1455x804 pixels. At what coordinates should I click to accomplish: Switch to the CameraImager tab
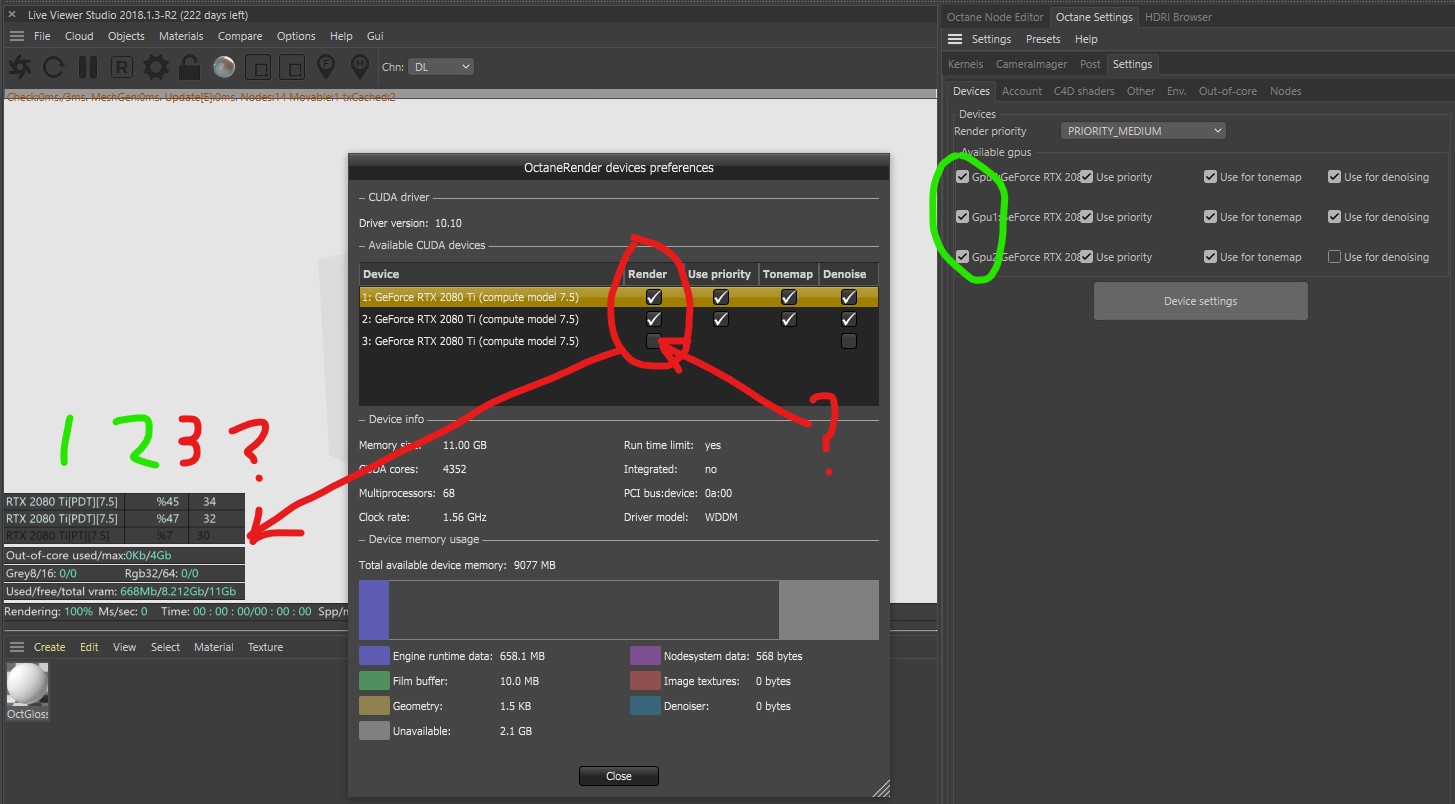pos(1031,64)
